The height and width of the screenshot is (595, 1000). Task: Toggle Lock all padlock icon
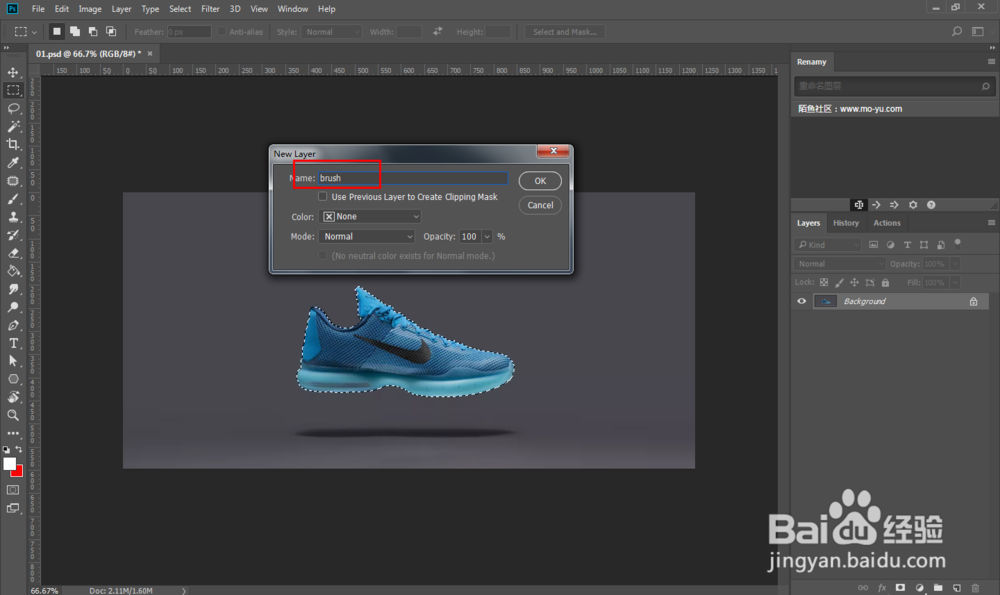[x=885, y=282]
